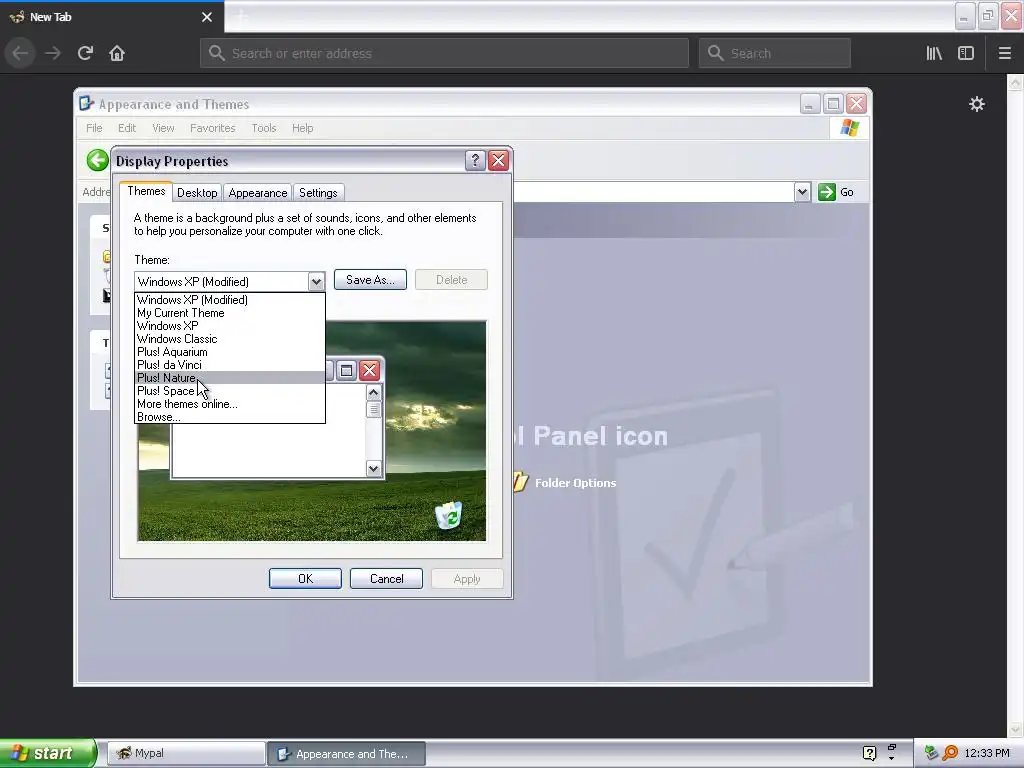Click green back arrow in Control Panel
Image resolution: width=1024 pixels, height=768 pixels.
(x=97, y=160)
